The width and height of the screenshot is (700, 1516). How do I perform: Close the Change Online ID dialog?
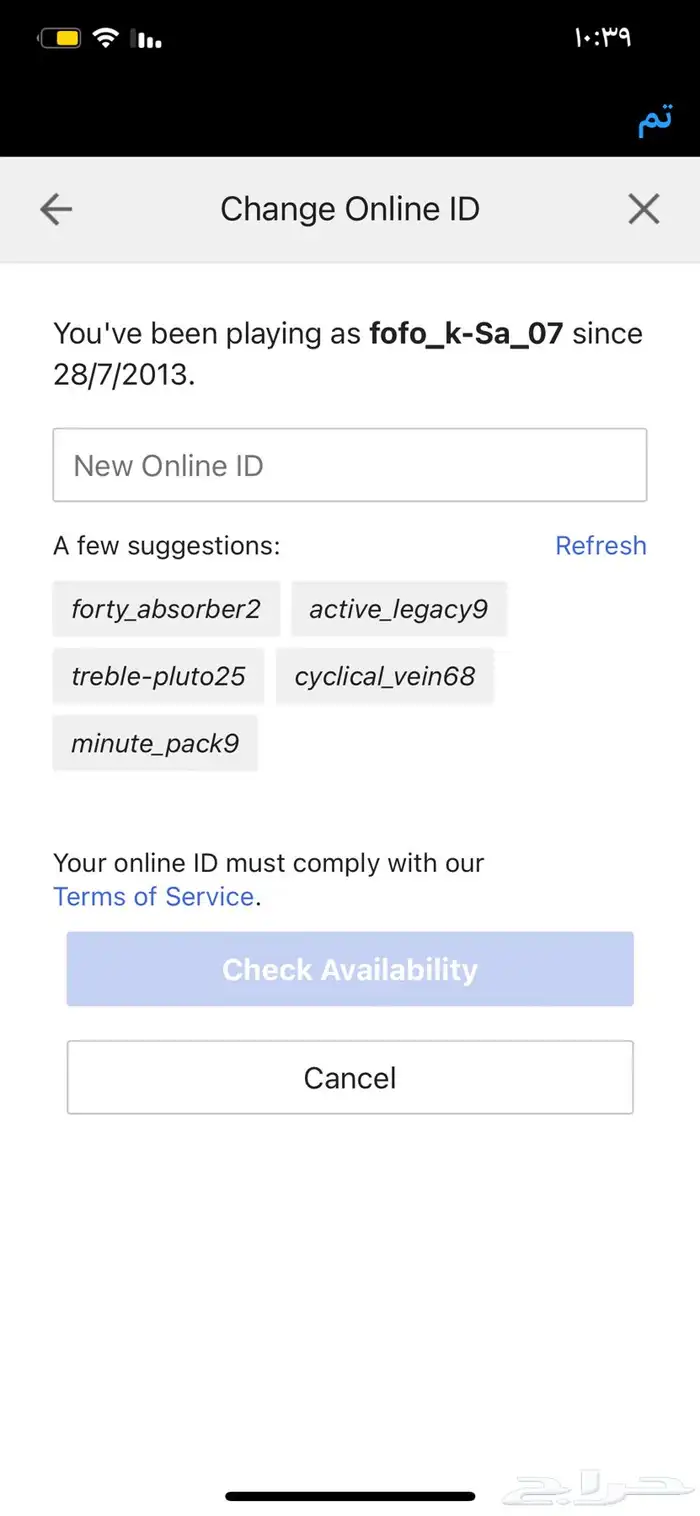click(644, 209)
